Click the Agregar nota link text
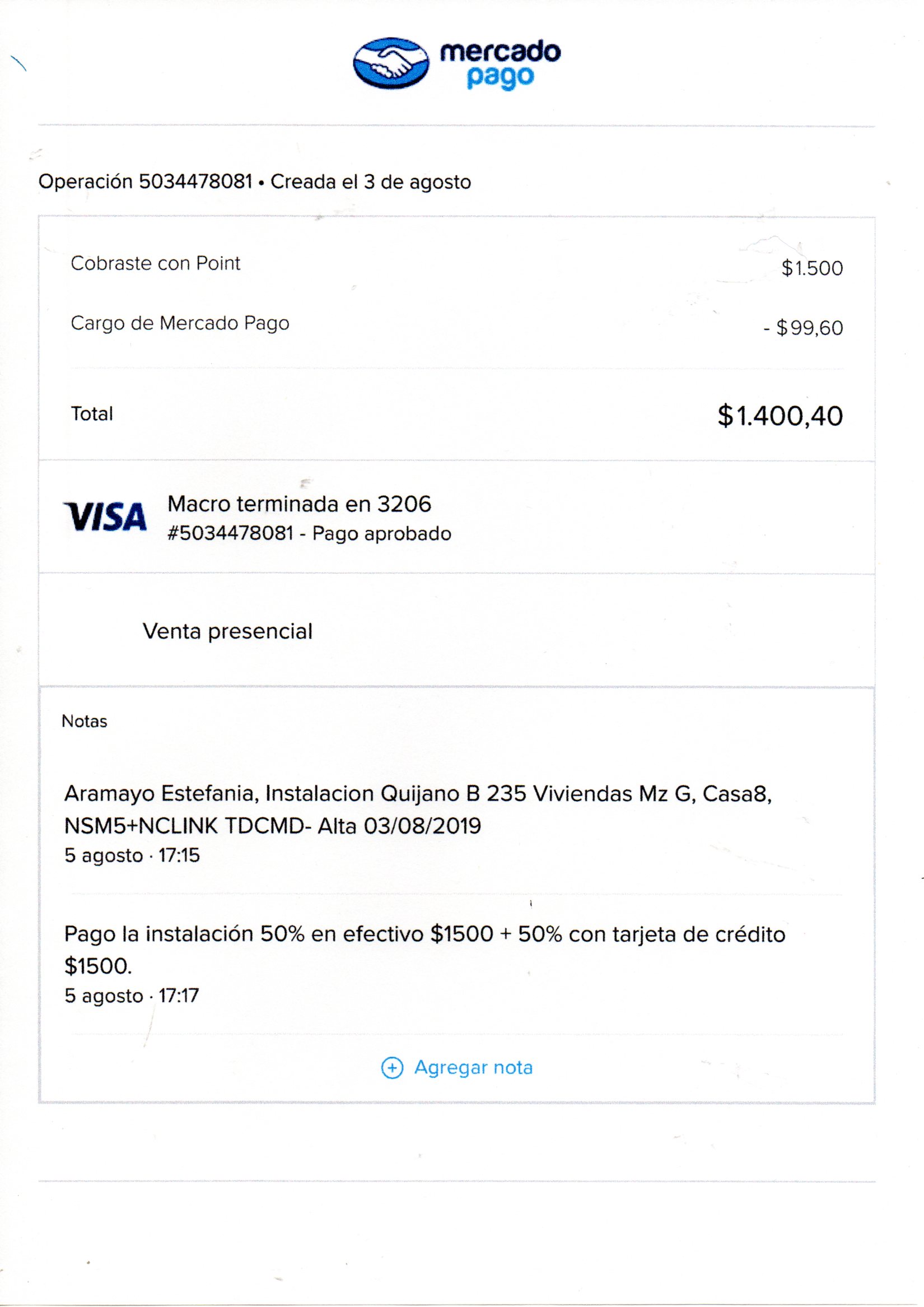This screenshot has width=924, height=1307. pyautogui.click(x=473, y=1067)
